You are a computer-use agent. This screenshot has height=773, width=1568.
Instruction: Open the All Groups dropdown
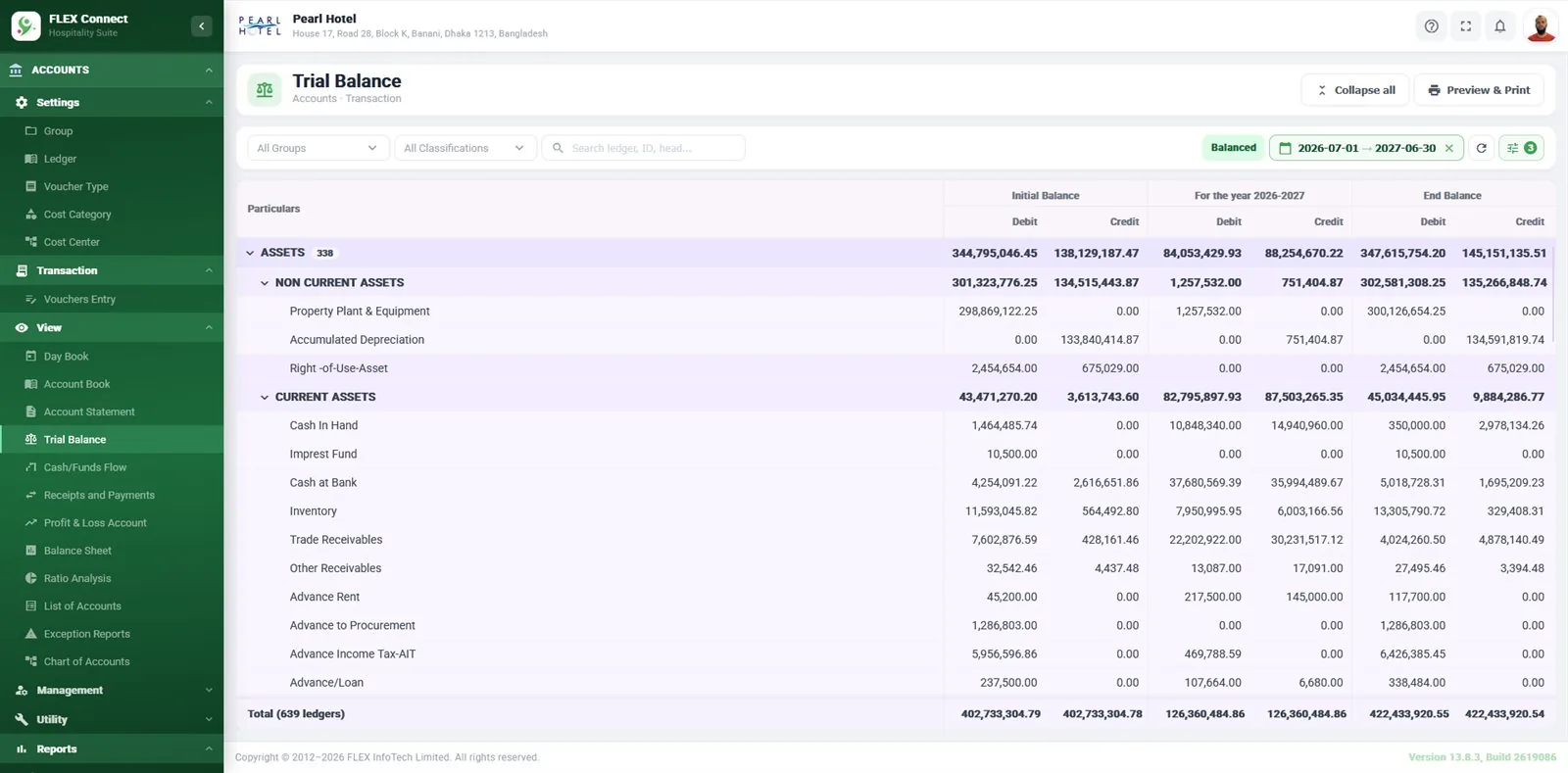318,148
